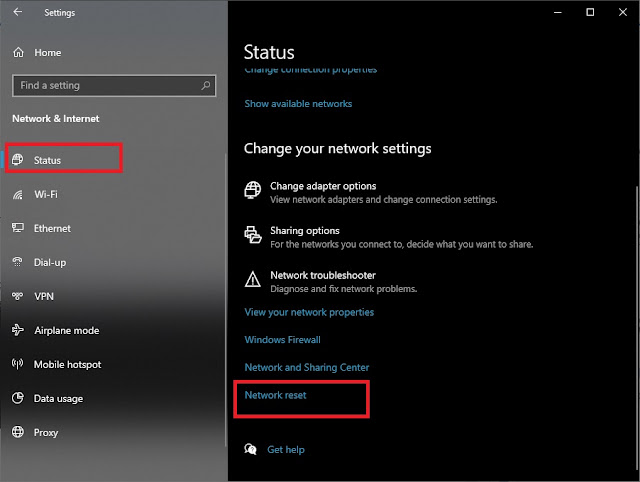Open Ethernet settings
The width and height of the screenshot is (640, 482).
click(x=52, y=228)
